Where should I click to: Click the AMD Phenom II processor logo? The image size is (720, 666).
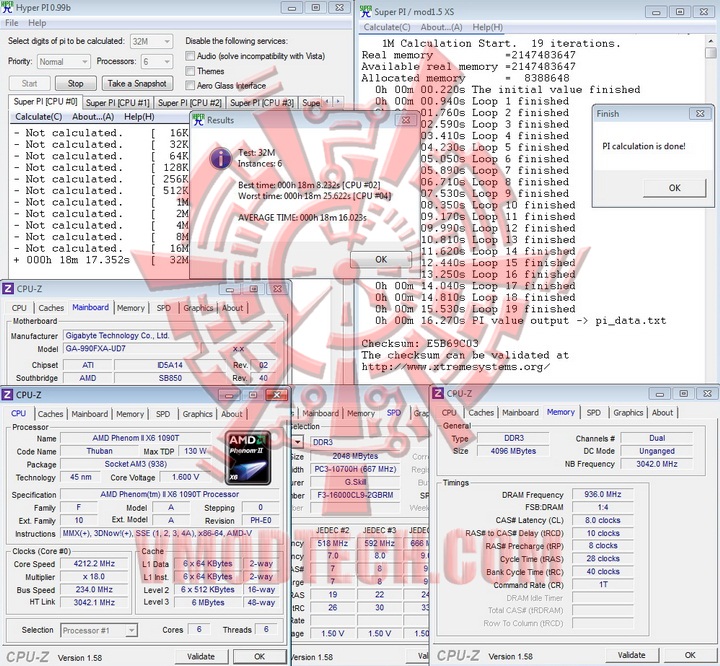250,457
